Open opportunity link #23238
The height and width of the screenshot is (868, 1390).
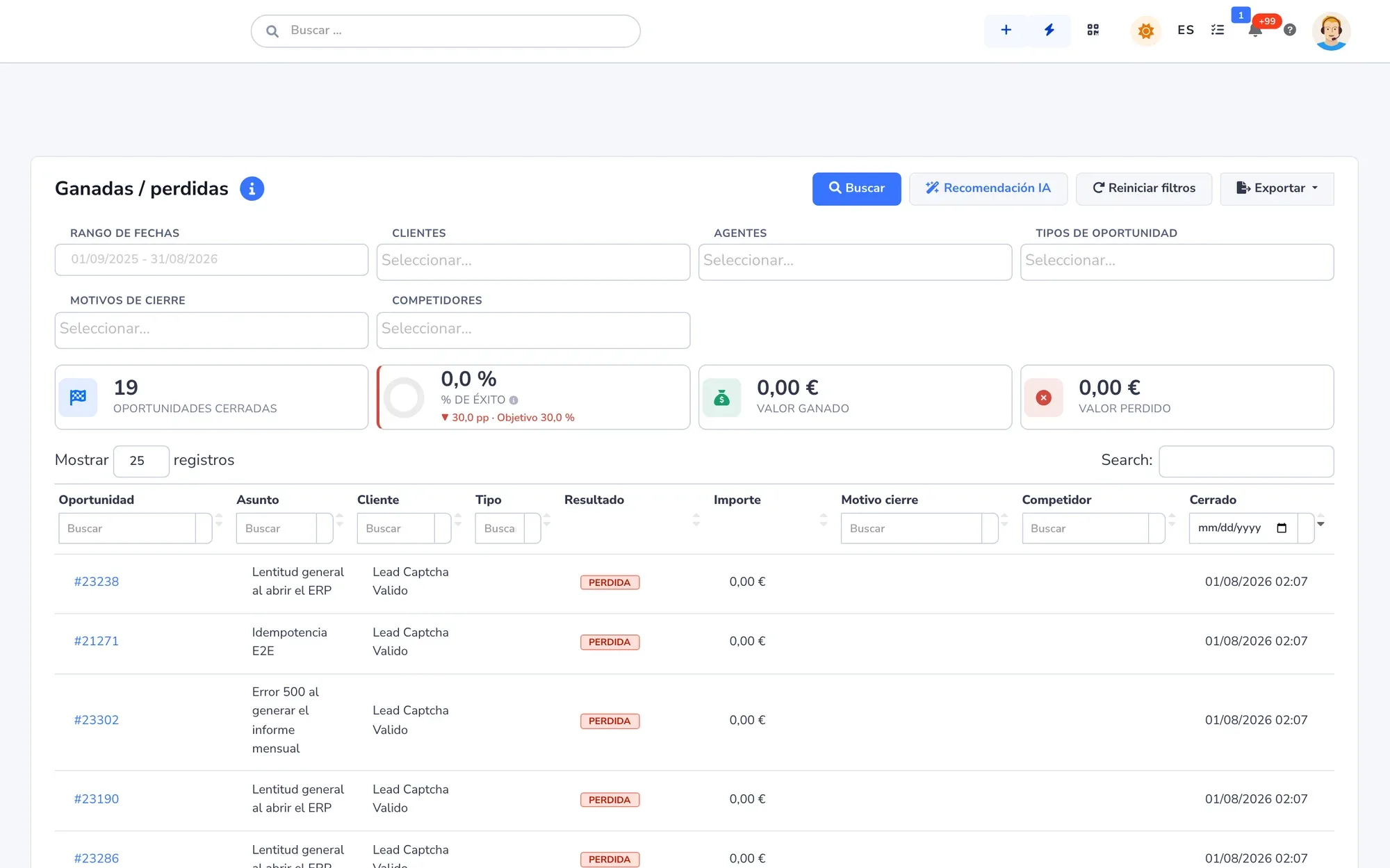(97, 582)
